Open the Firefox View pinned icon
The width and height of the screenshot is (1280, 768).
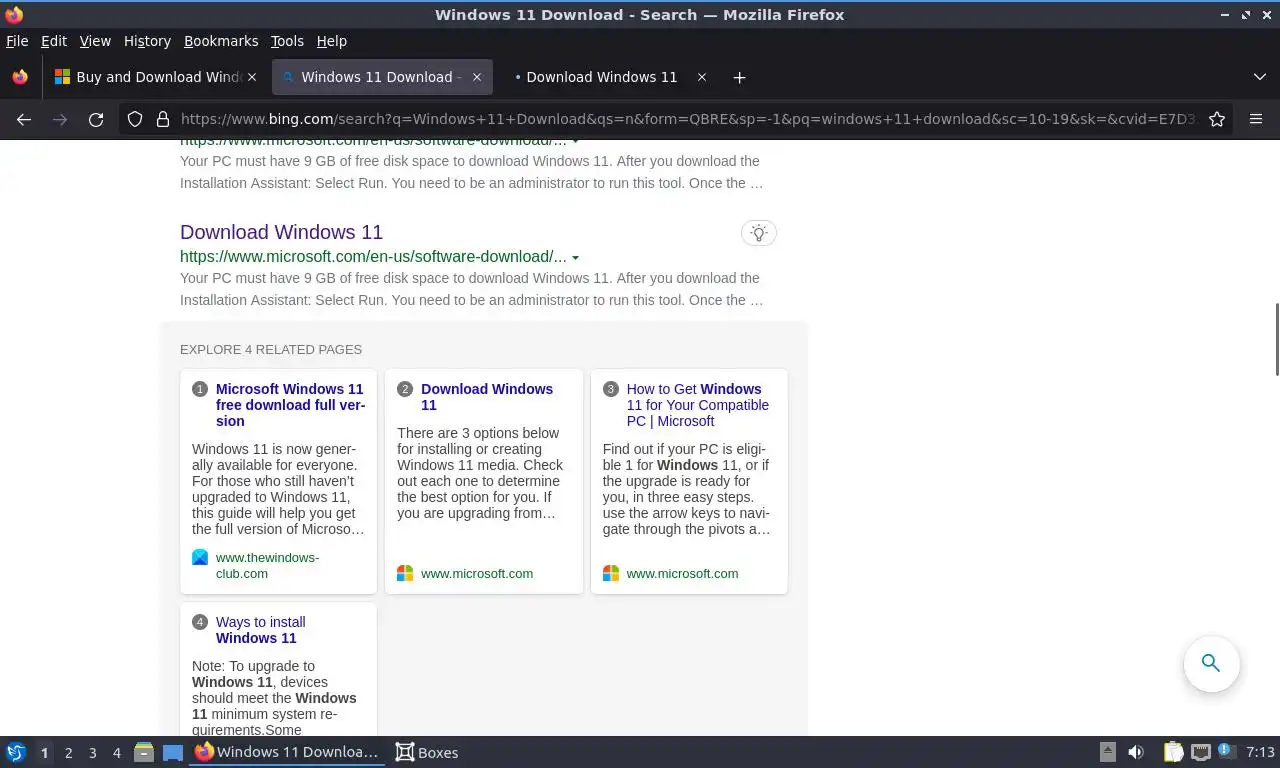click(x=20, y=77)
